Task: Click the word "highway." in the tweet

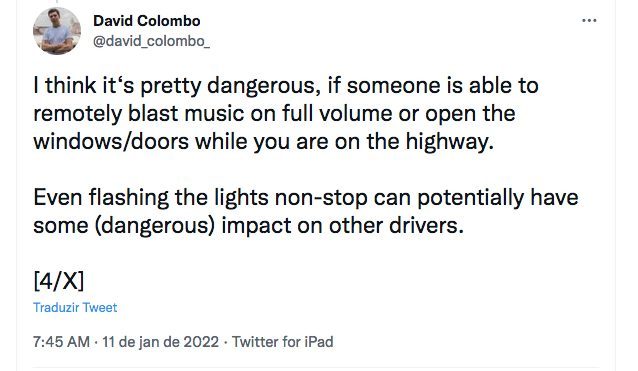Action: (x=450, y=142)
